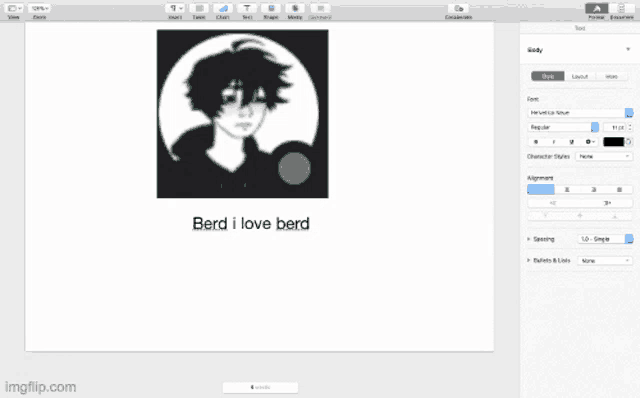Open the Bullets & Lists None dropdown
640x398 pixels.
[605, 260]
